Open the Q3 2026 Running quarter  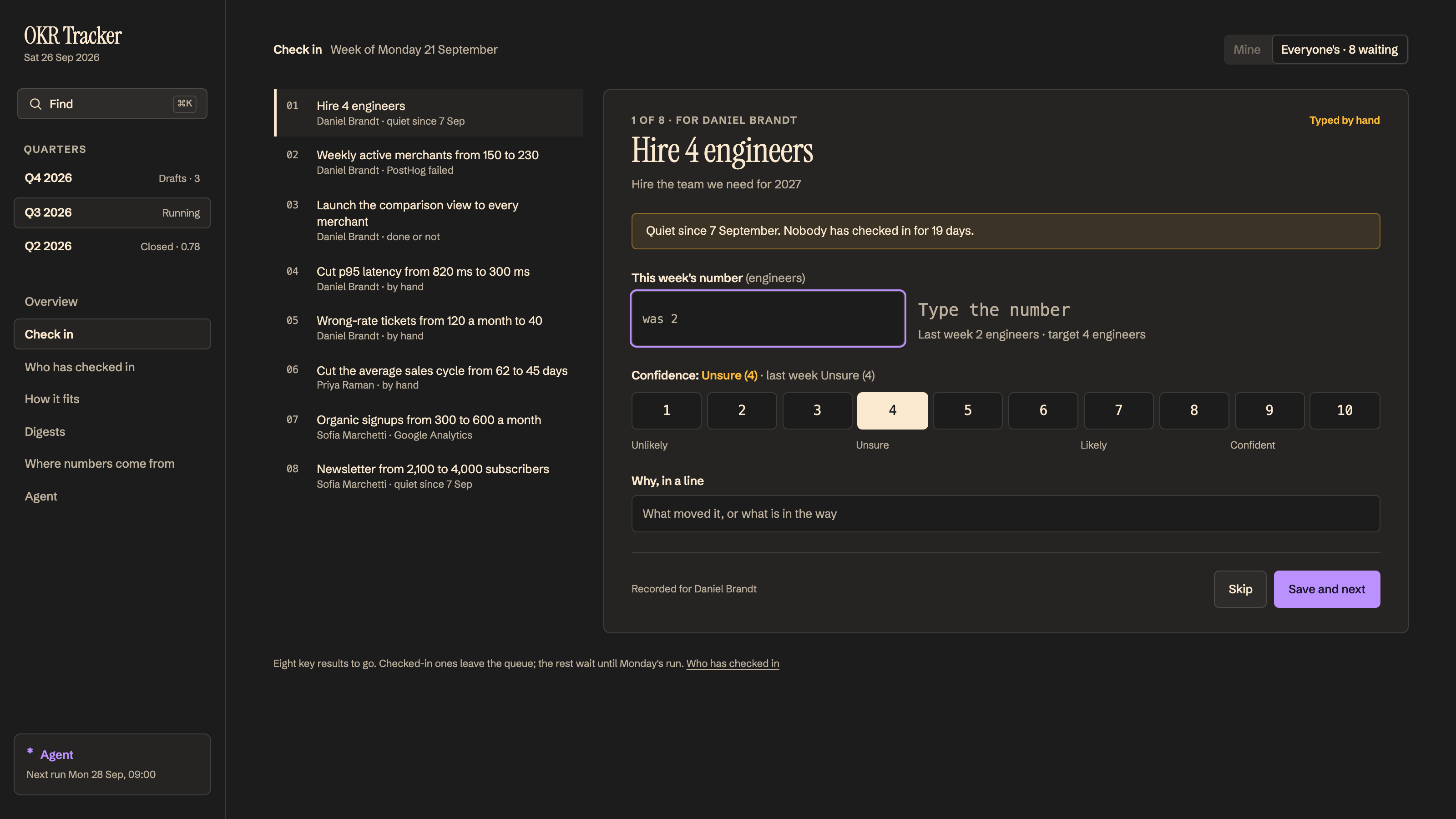(112, 212)
